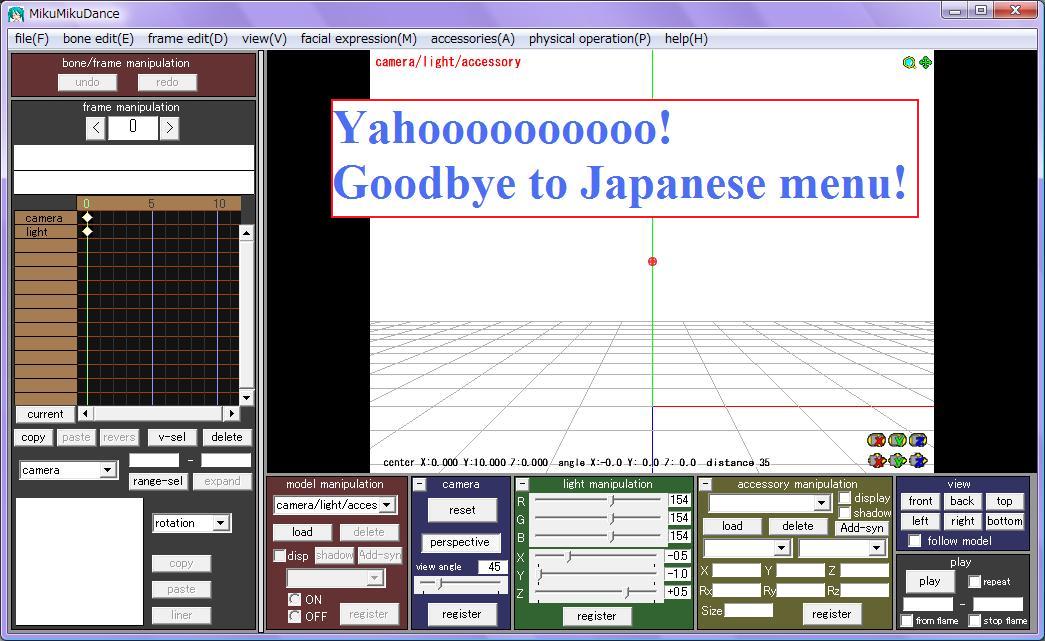Toggle accessory display checkbox
The image size is (1045, 641).
(x=845, y=498)
